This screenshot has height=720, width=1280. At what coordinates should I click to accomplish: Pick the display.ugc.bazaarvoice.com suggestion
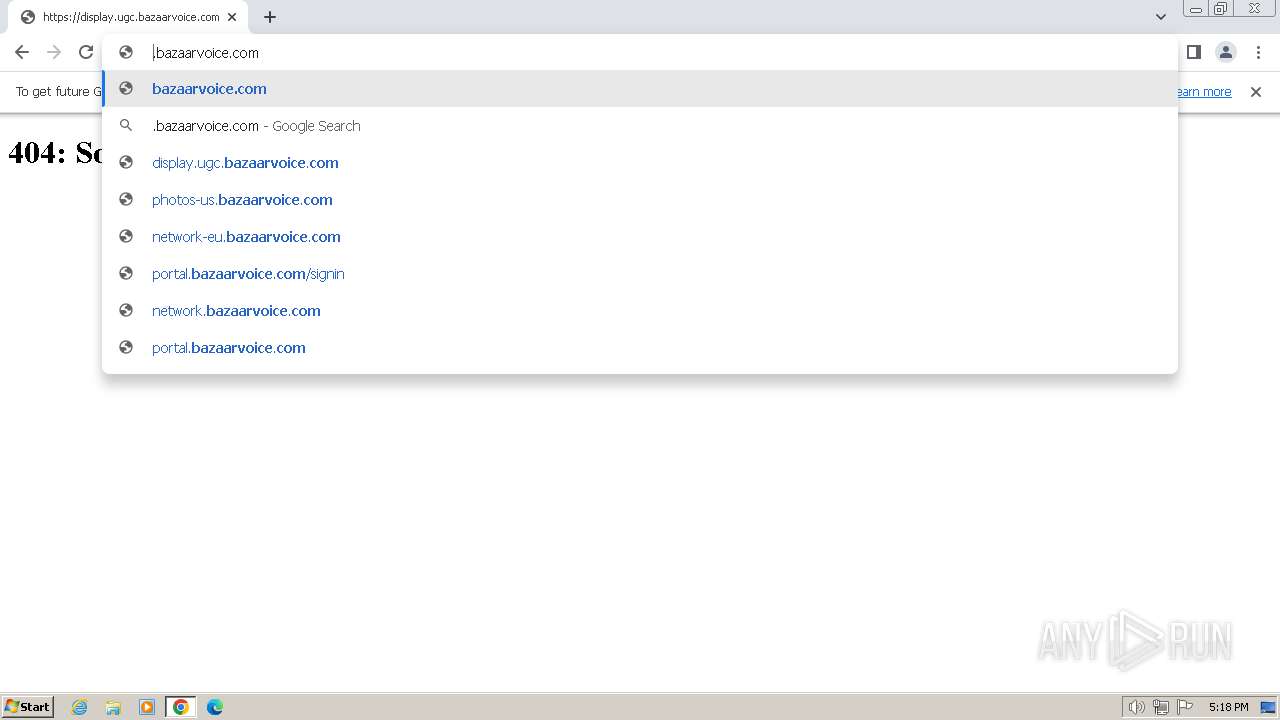pos(640,163)
